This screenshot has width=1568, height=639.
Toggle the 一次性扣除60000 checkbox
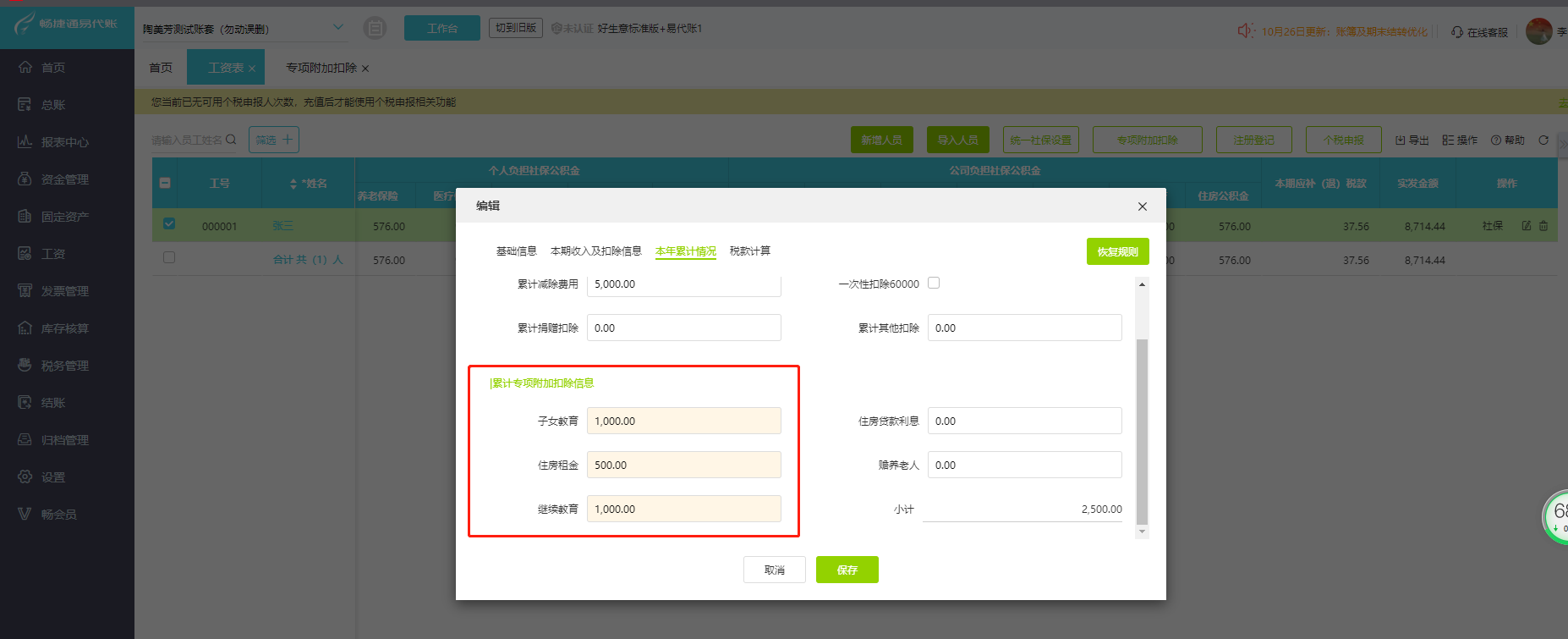coord(934,283)
